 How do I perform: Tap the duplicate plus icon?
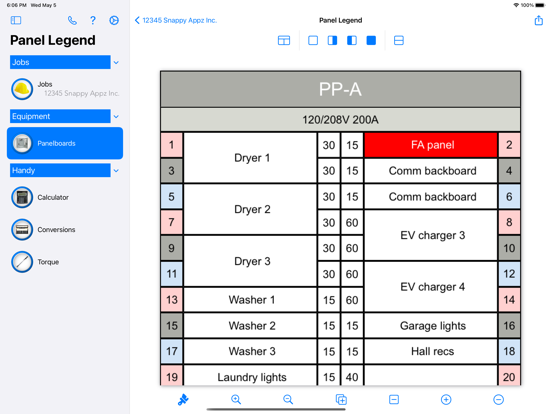pyautogui.click(x=341, y=400)
